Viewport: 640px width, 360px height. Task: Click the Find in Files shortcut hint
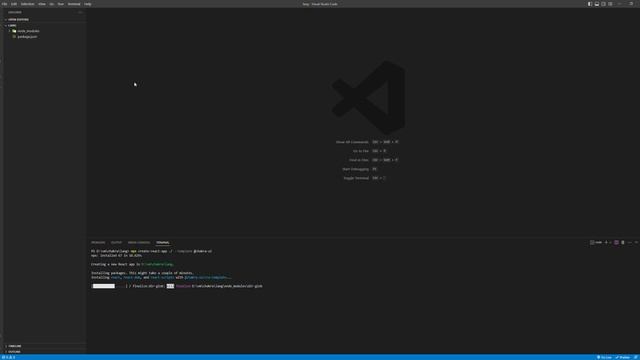(x=373, y=160)
